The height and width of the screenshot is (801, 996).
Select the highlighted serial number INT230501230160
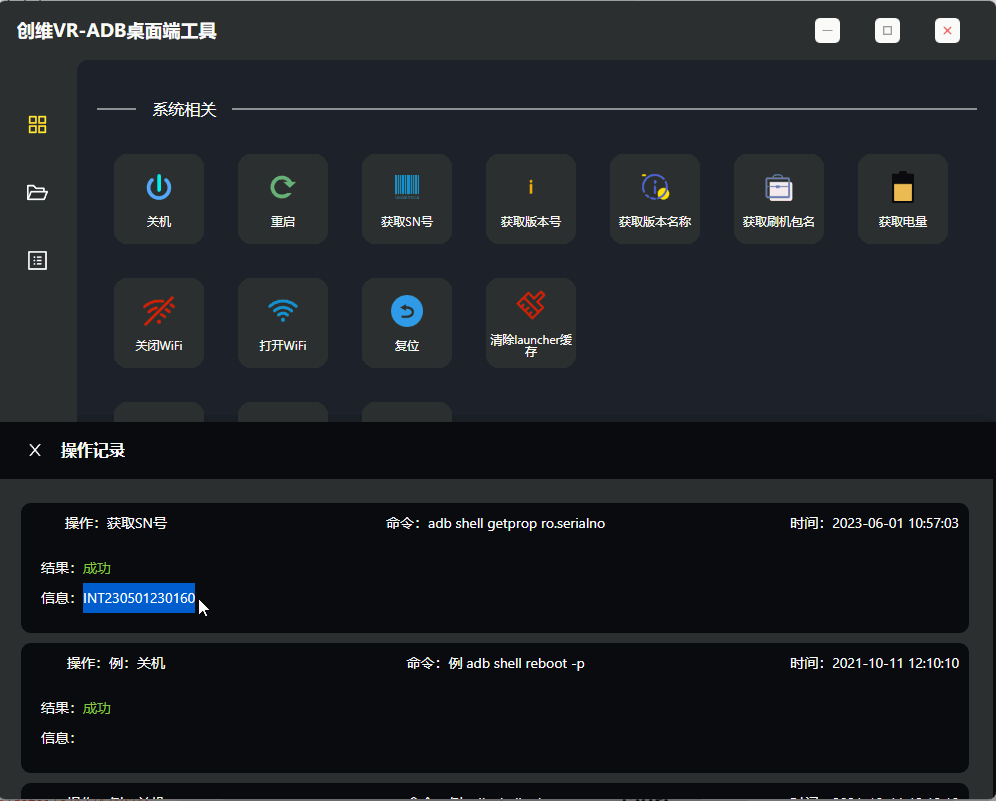[138, 597]
